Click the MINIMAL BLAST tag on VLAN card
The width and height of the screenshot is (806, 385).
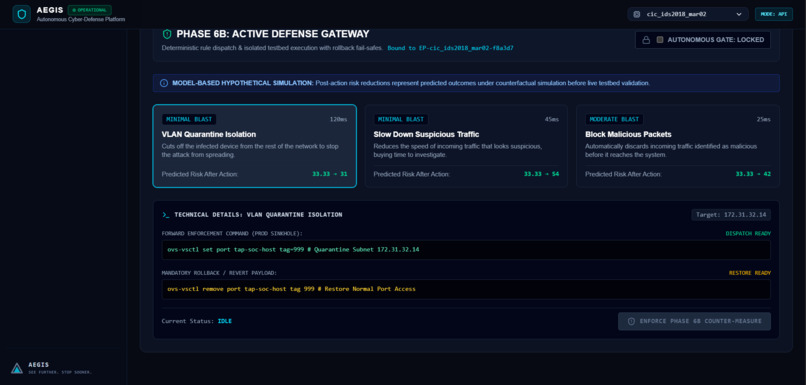click(x=189, y=119)
